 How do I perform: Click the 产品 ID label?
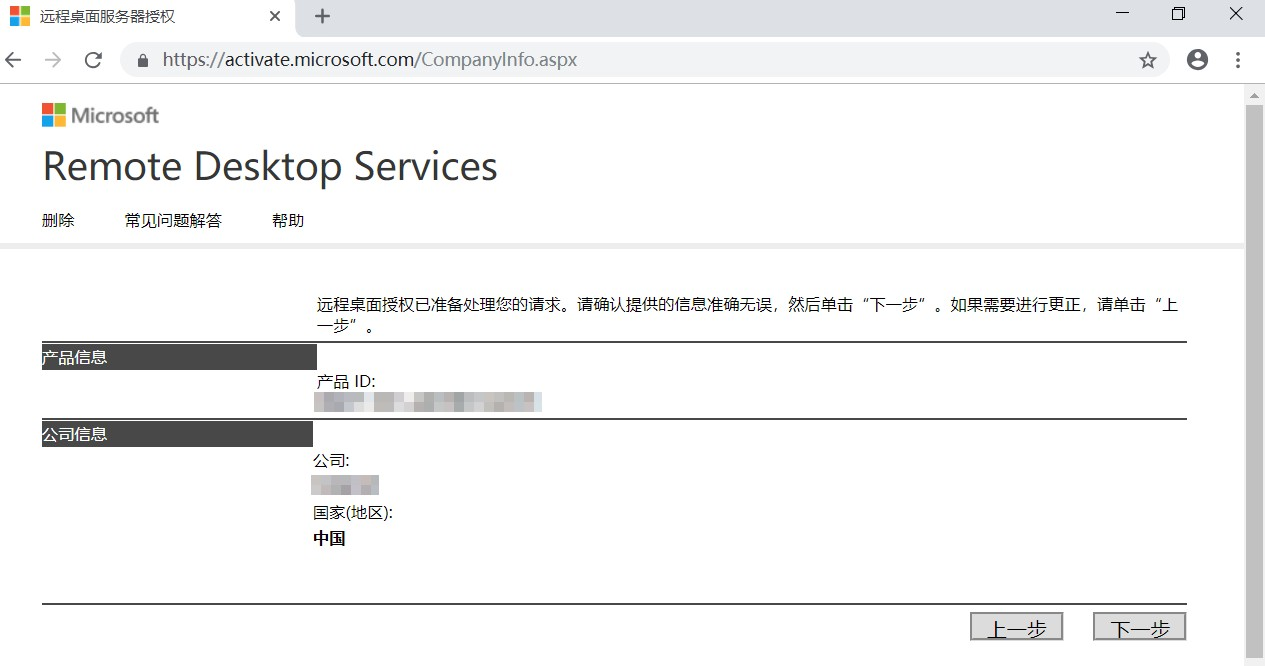pyautogui.click(x=346, y=382)
